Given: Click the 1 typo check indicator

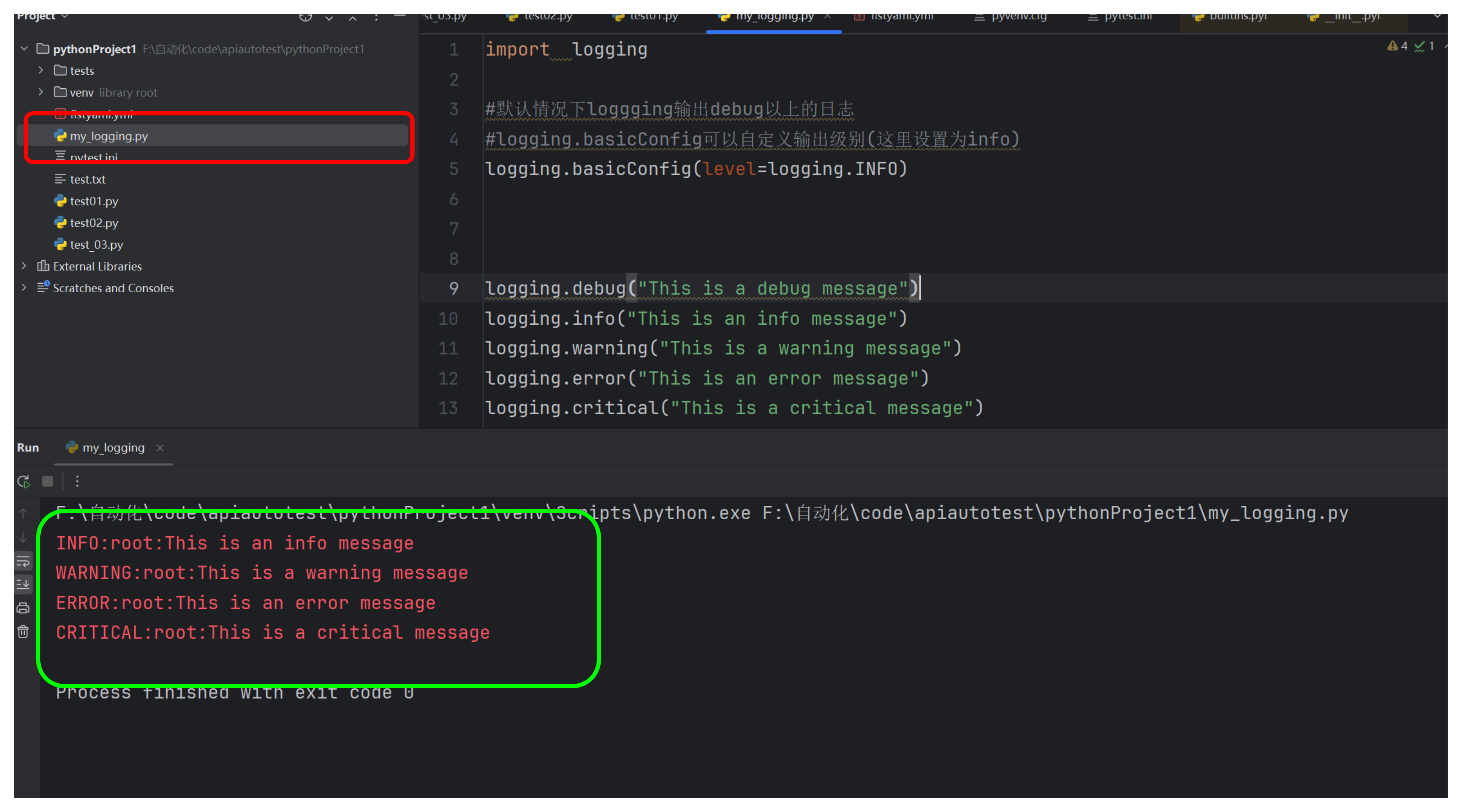Looking at the screenshot, I should coord(1424,46).
